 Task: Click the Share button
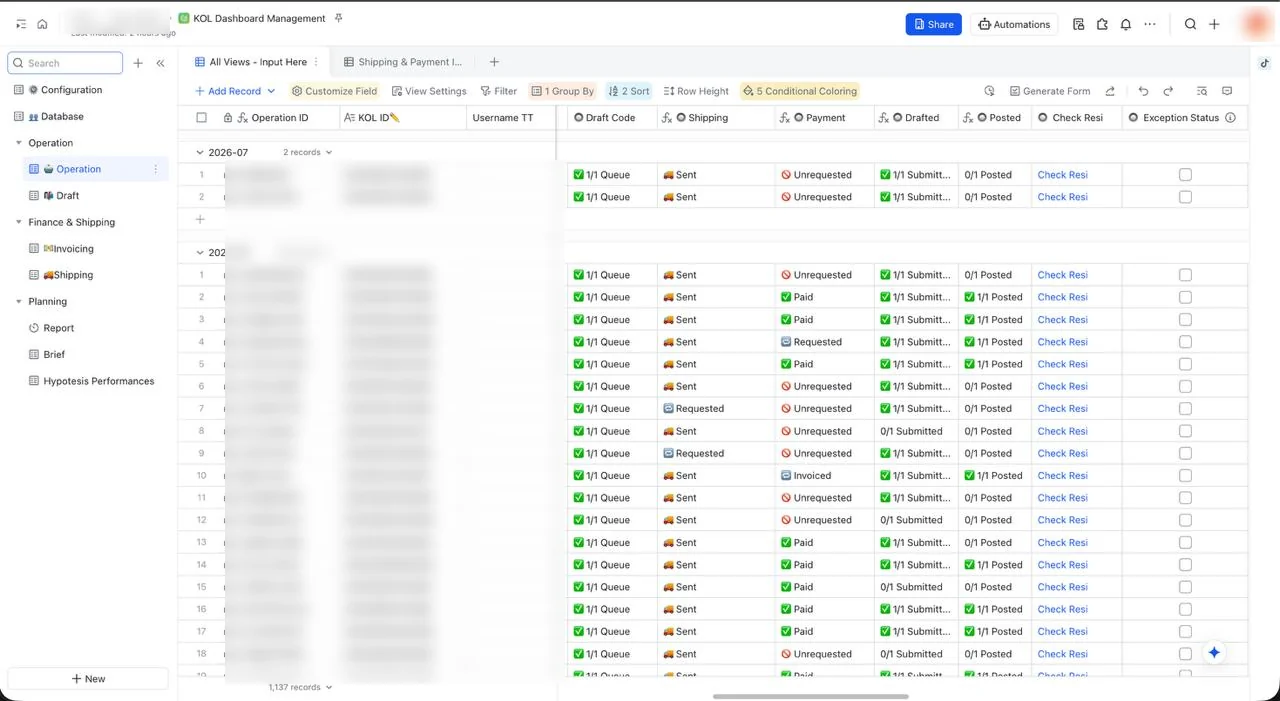933,24
